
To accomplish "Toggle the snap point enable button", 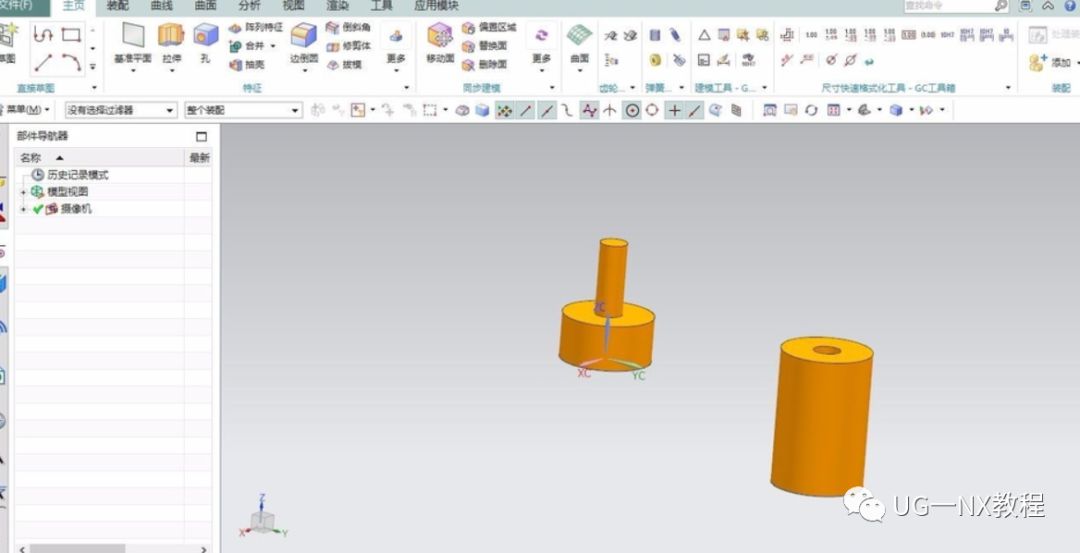I will click(x=504, y=110).
